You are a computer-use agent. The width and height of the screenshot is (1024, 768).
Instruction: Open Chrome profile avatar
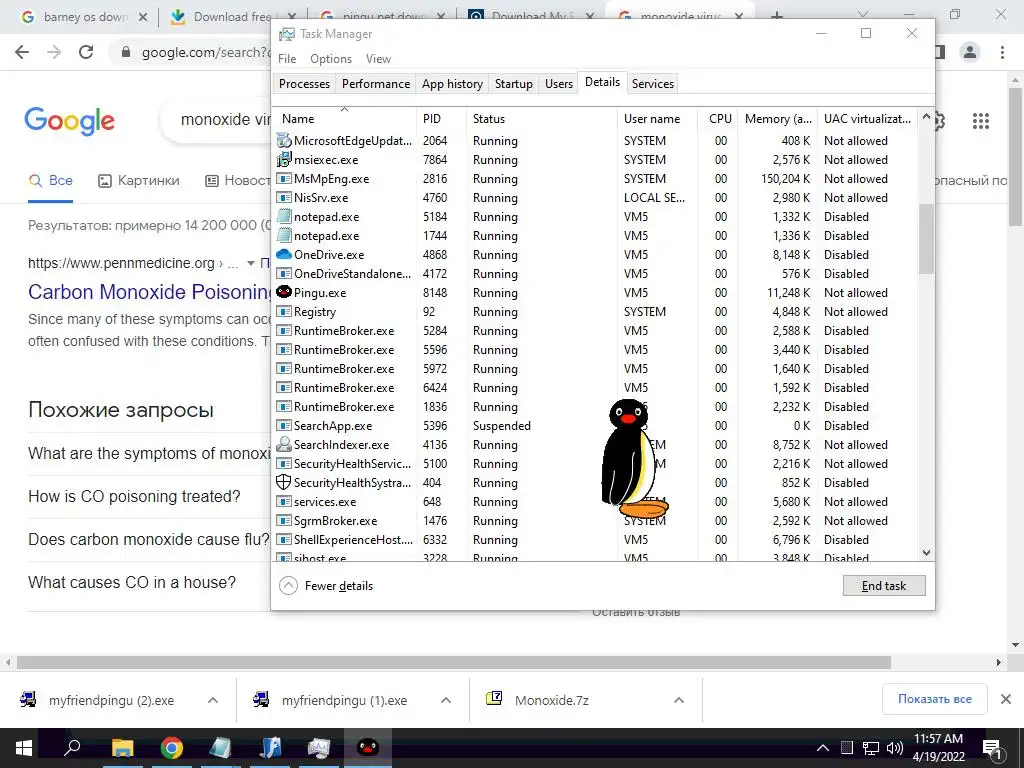pos(970,52)
